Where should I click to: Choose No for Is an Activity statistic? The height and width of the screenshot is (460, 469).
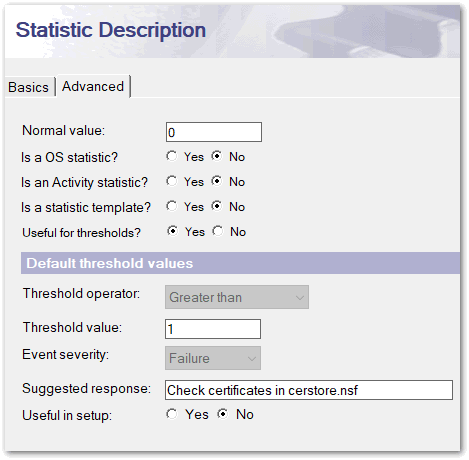pos(217,181)
